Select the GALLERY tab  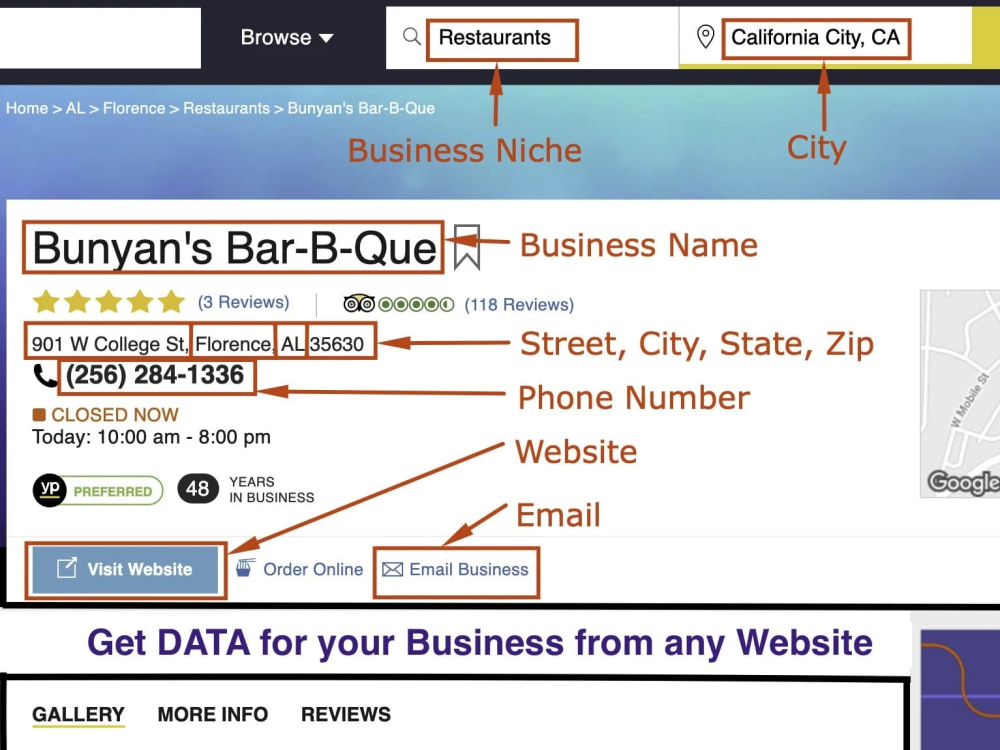coord(78,714)
